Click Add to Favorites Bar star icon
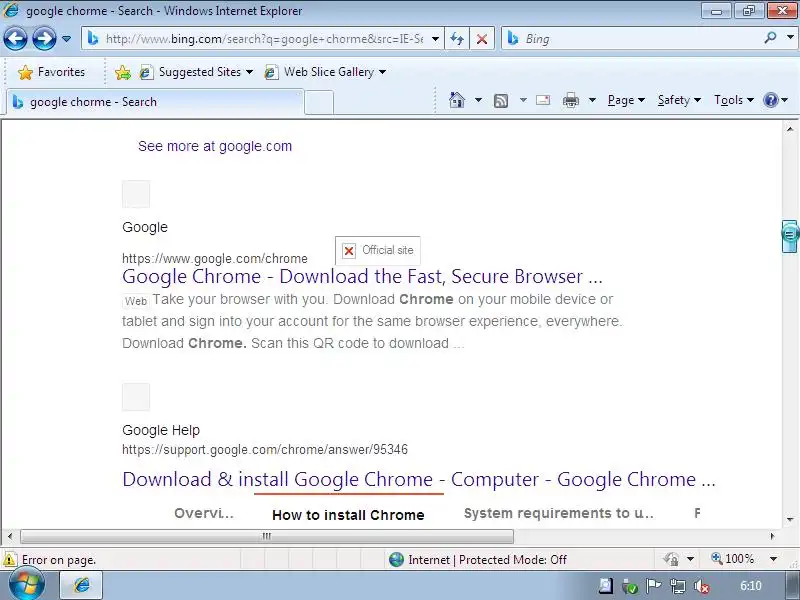The width and height of the screenshot is (800, 600). click(x=122, y=72)
